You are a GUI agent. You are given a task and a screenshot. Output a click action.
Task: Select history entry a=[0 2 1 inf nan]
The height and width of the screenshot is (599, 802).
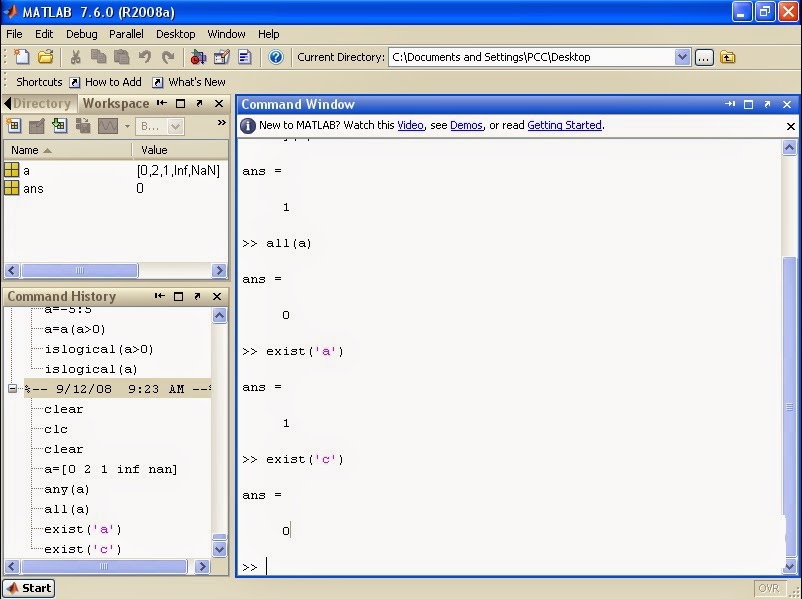(110, 470)
